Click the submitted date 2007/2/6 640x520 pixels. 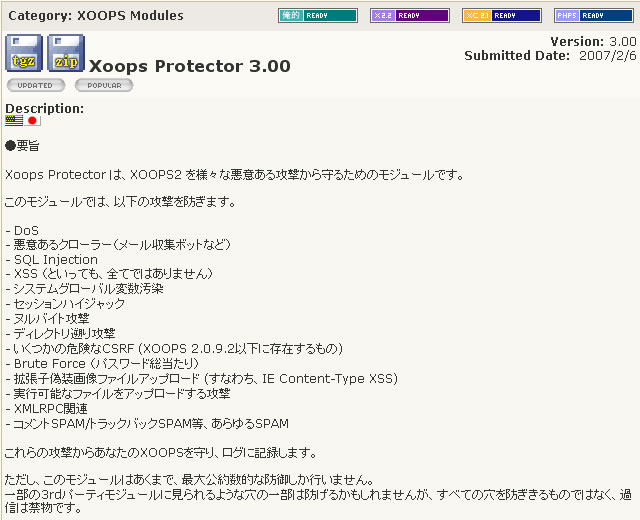tap(608, 56)
